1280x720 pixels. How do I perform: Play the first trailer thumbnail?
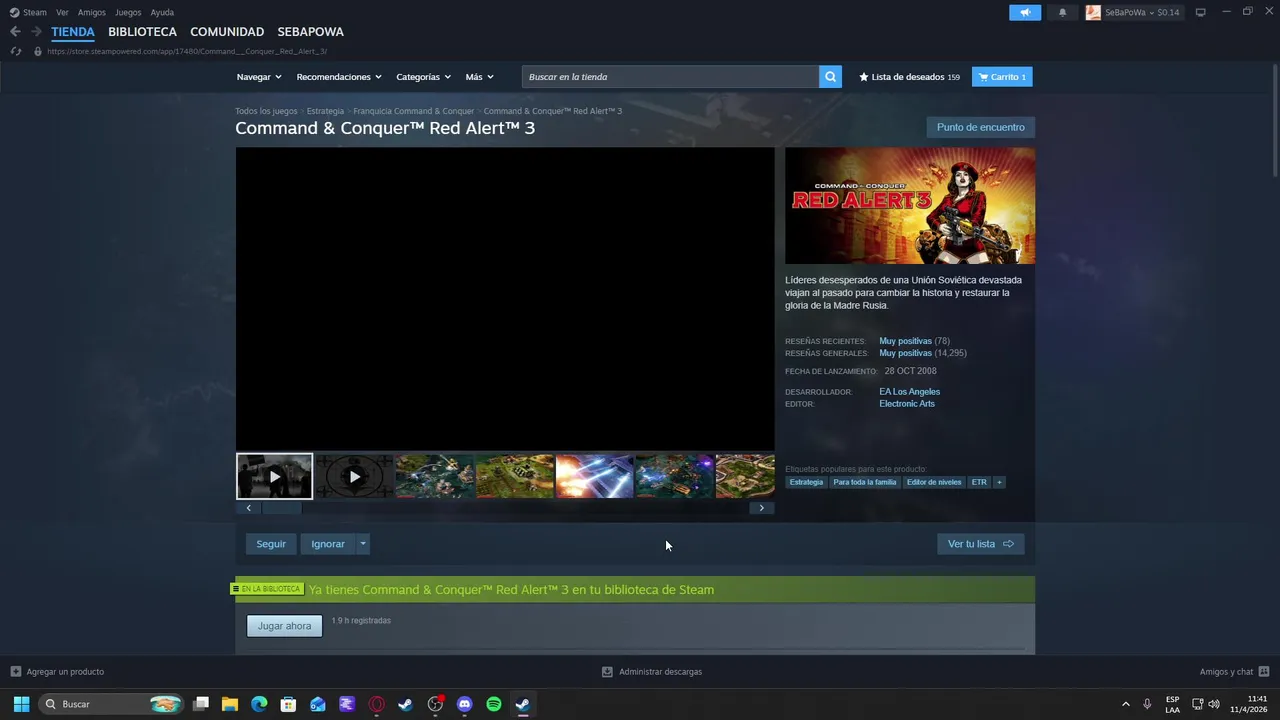tap(274, 476)
